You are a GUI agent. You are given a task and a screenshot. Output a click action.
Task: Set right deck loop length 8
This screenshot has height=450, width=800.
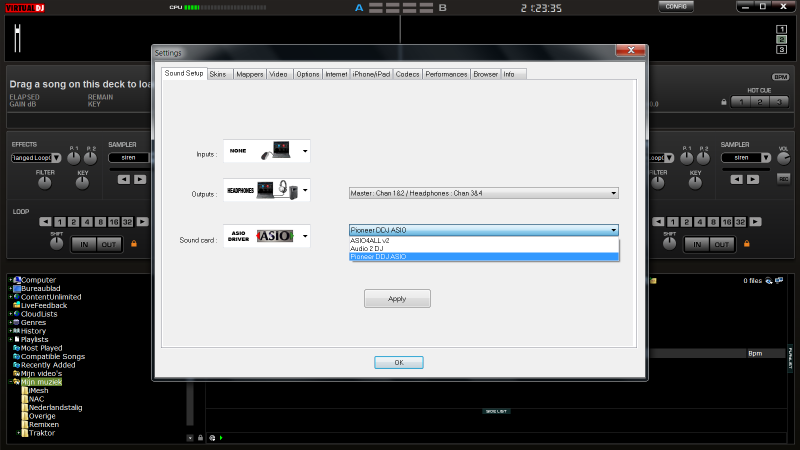pyautogui.click(x=713, y=222)
